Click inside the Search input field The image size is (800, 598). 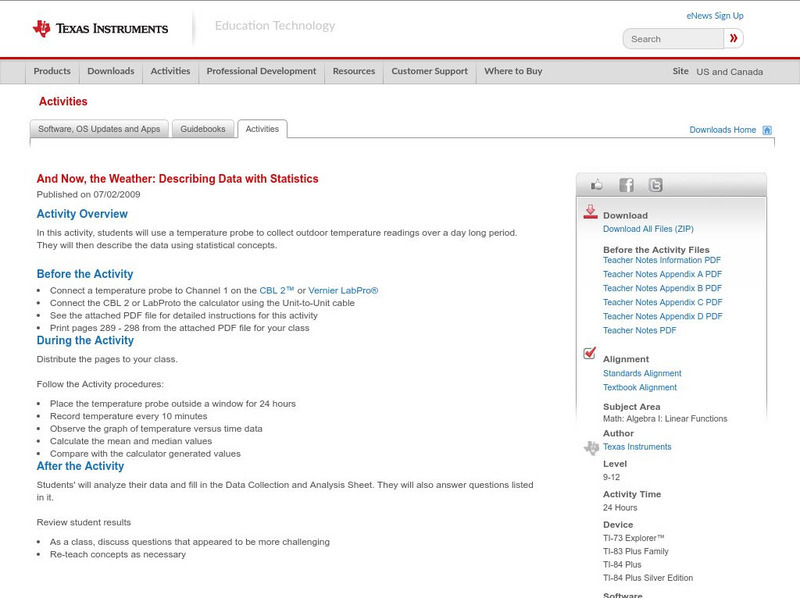click(670, 37)
